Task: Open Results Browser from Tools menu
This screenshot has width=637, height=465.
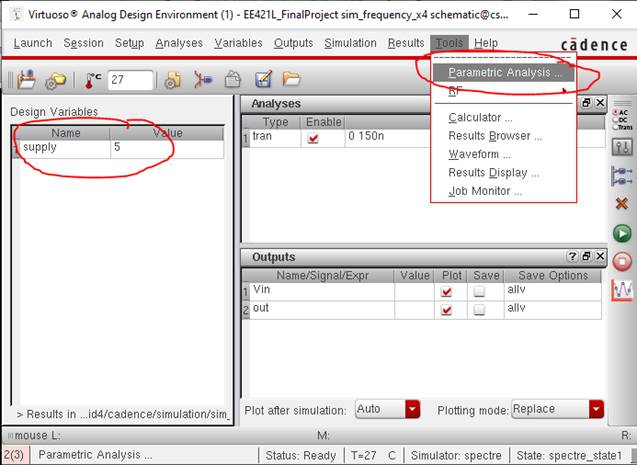Action: click(x=503, y=136)
